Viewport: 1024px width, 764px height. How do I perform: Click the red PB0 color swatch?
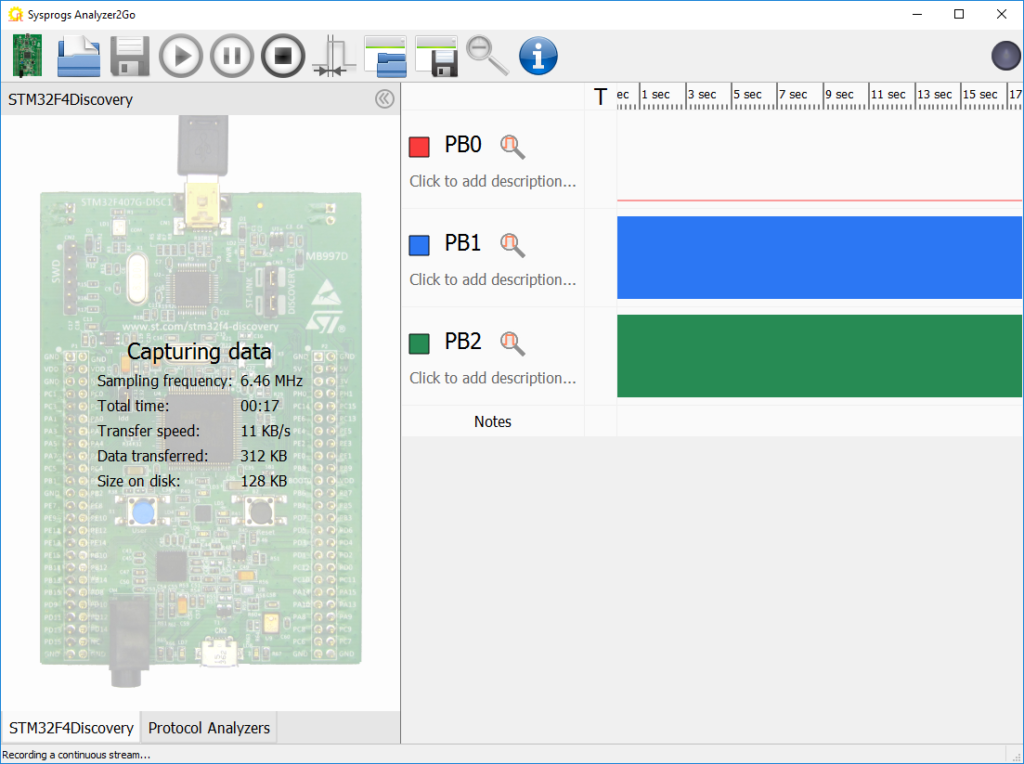[419, 147]
